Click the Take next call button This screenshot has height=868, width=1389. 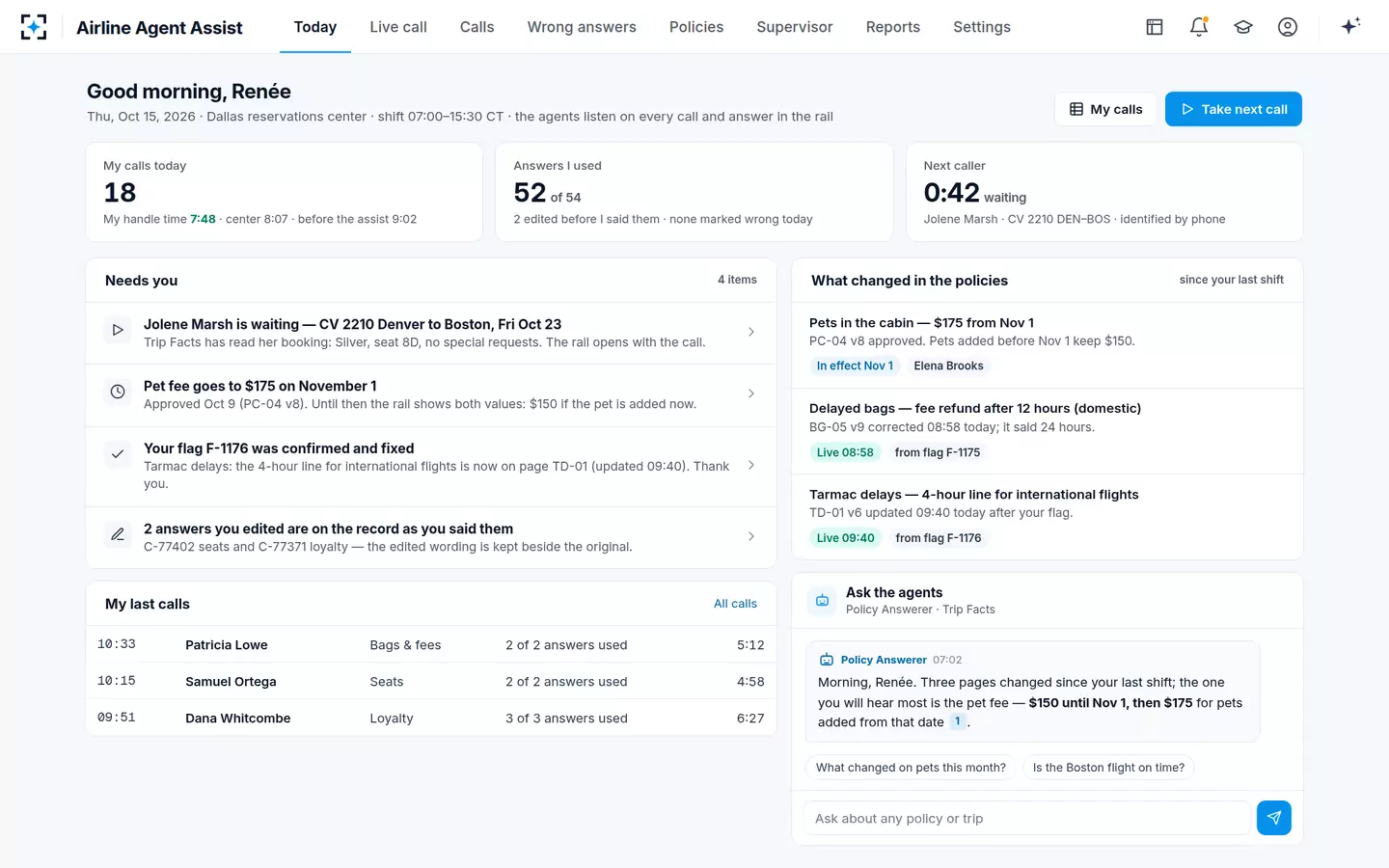pyautogui.click(x=1234, y=109)
